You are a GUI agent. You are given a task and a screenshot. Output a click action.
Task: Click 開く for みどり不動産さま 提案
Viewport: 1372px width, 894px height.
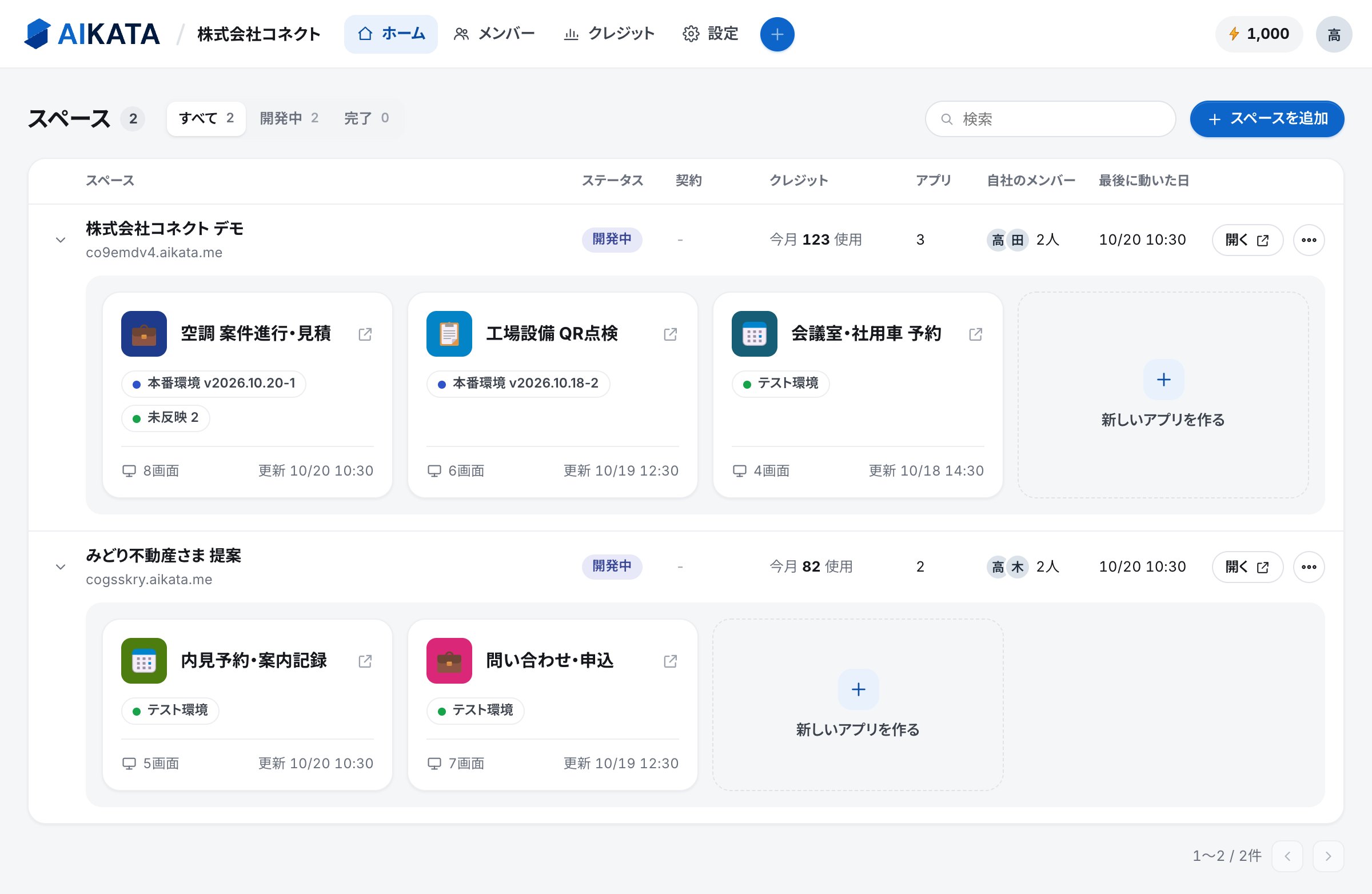[1247, 566]
